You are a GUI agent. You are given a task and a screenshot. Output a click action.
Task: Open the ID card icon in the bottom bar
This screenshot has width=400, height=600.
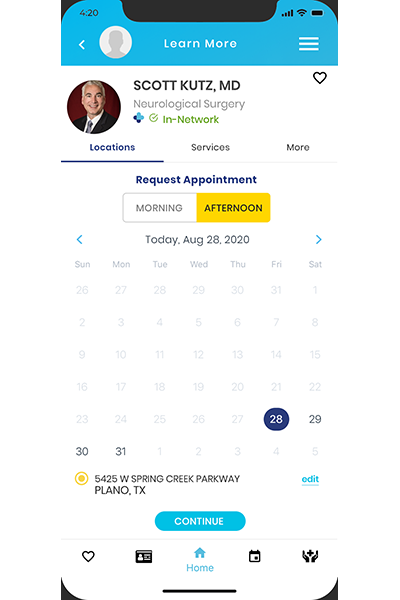pos(144,556)
